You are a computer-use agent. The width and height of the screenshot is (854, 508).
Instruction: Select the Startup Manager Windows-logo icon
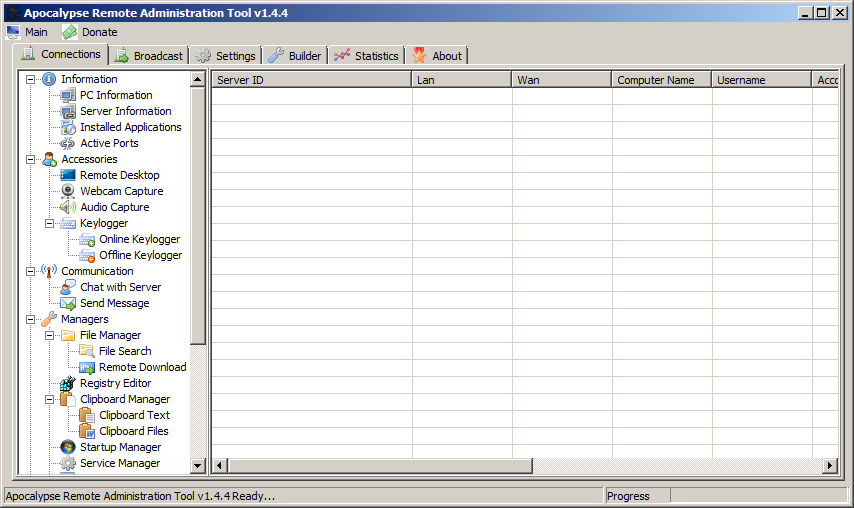point(68,447)
